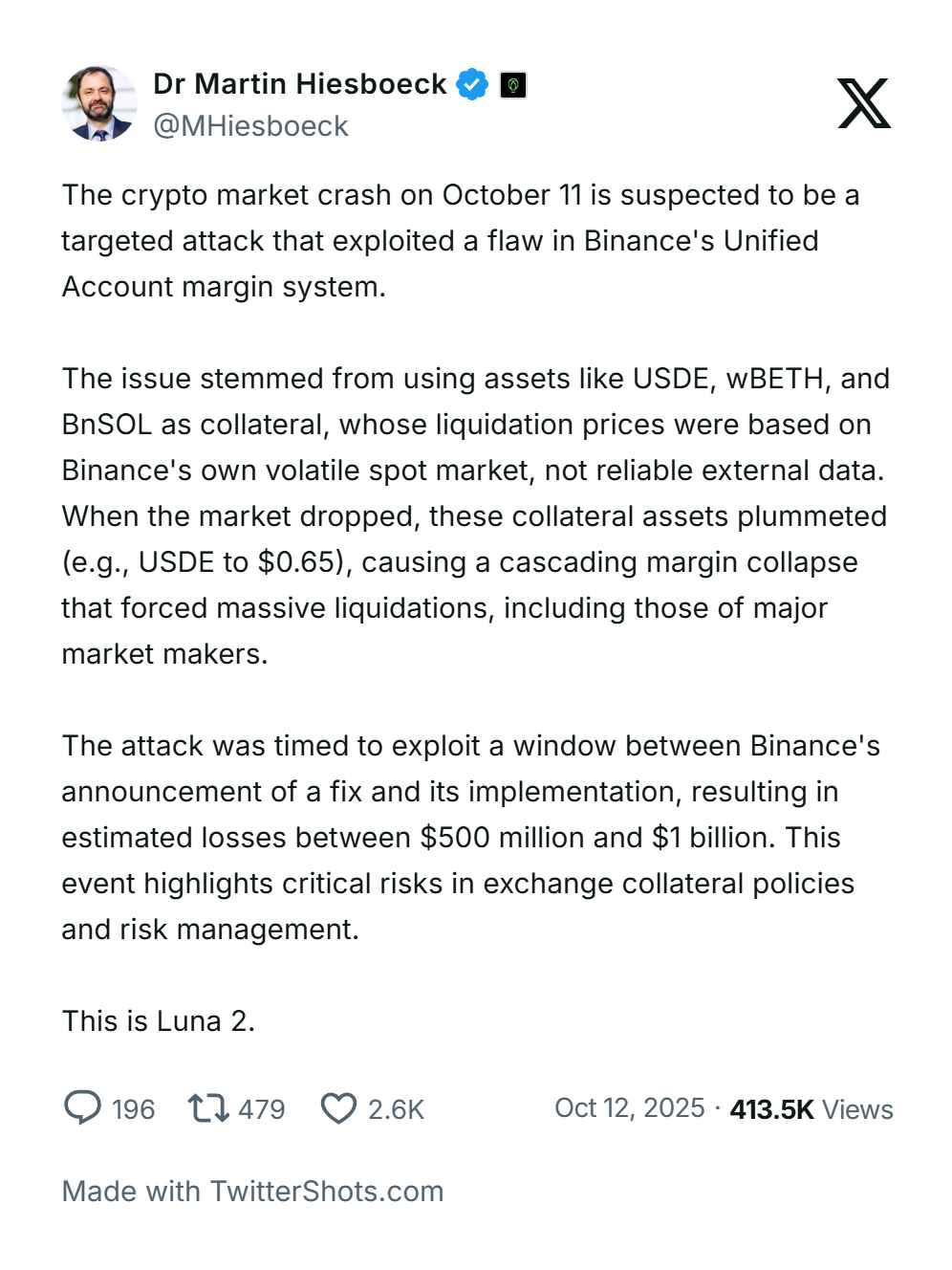Click the 413.5K Views counter
This screenshot has width=952, height=1270.
[811, 1109]
